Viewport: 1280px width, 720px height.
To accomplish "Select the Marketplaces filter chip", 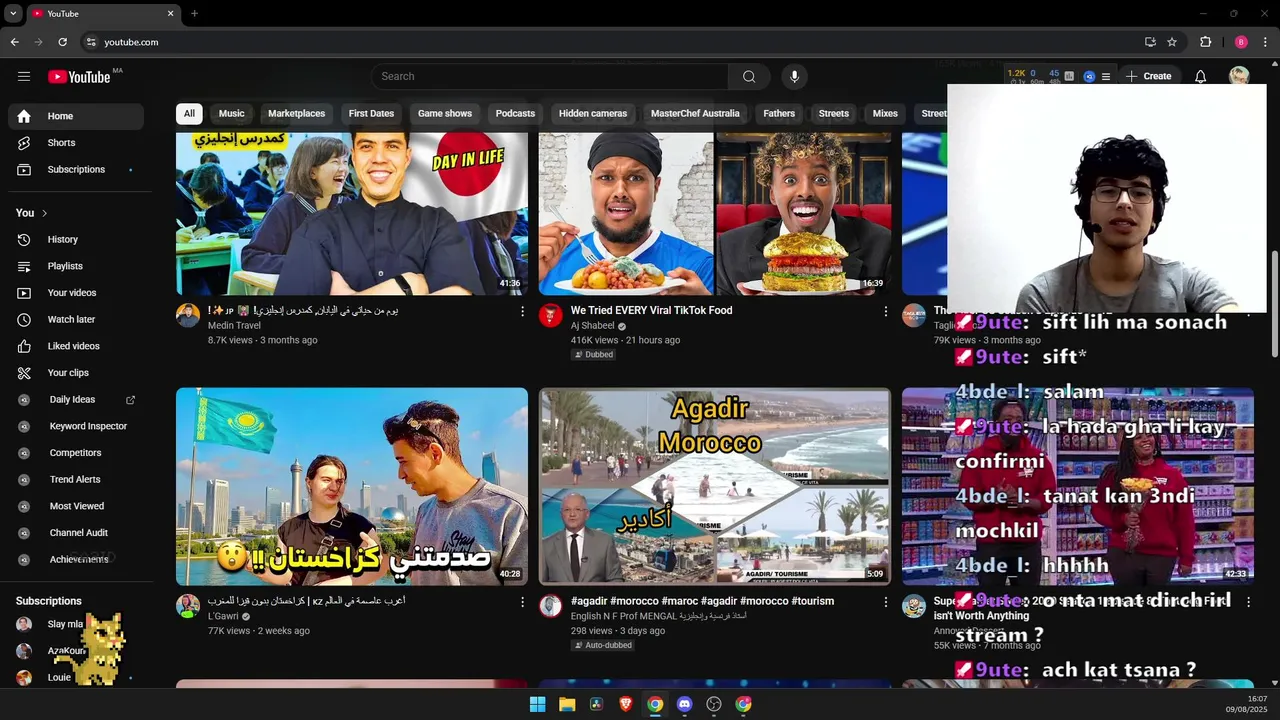I will point(296,113).
